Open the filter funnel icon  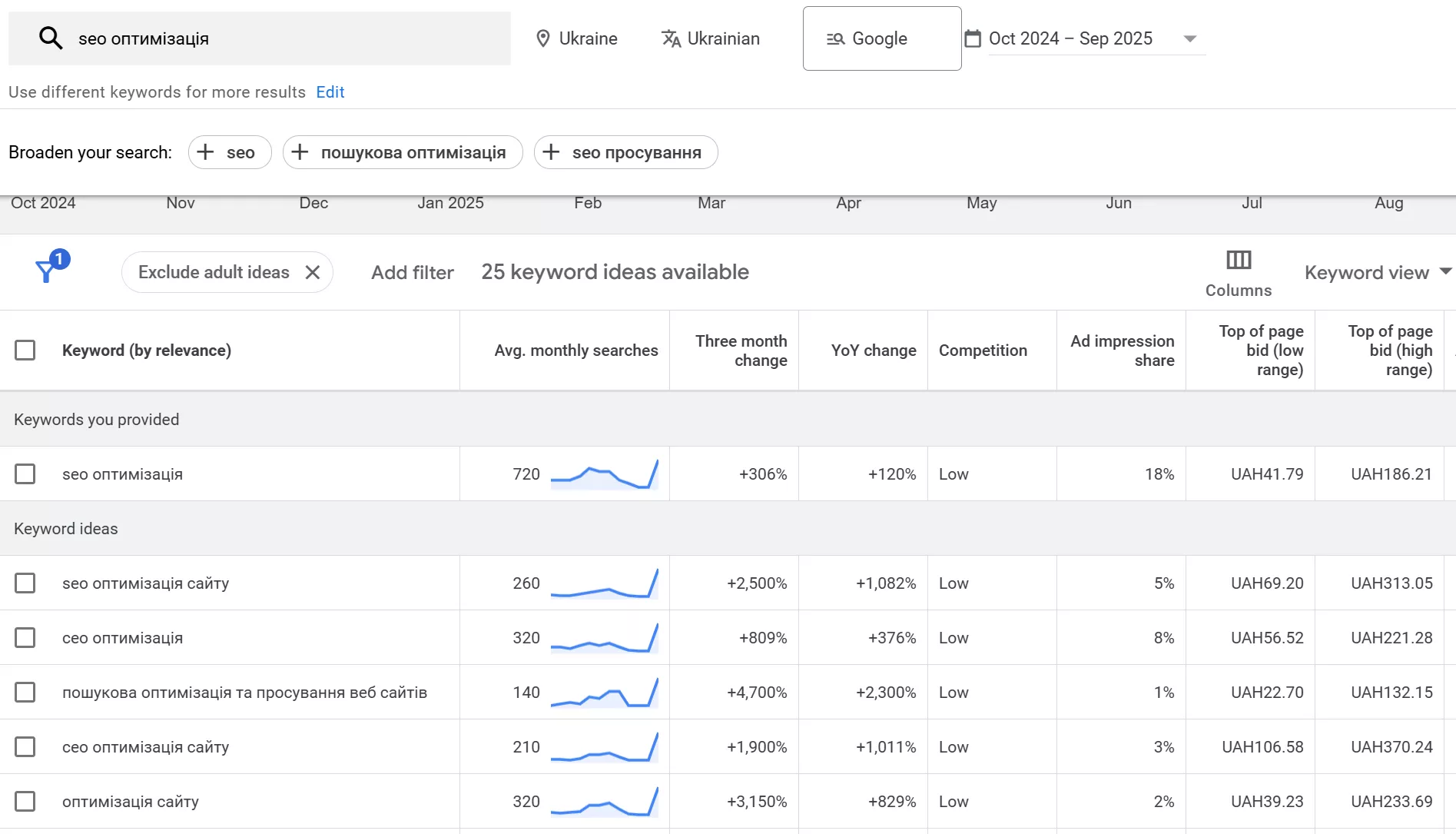point(48,271)
